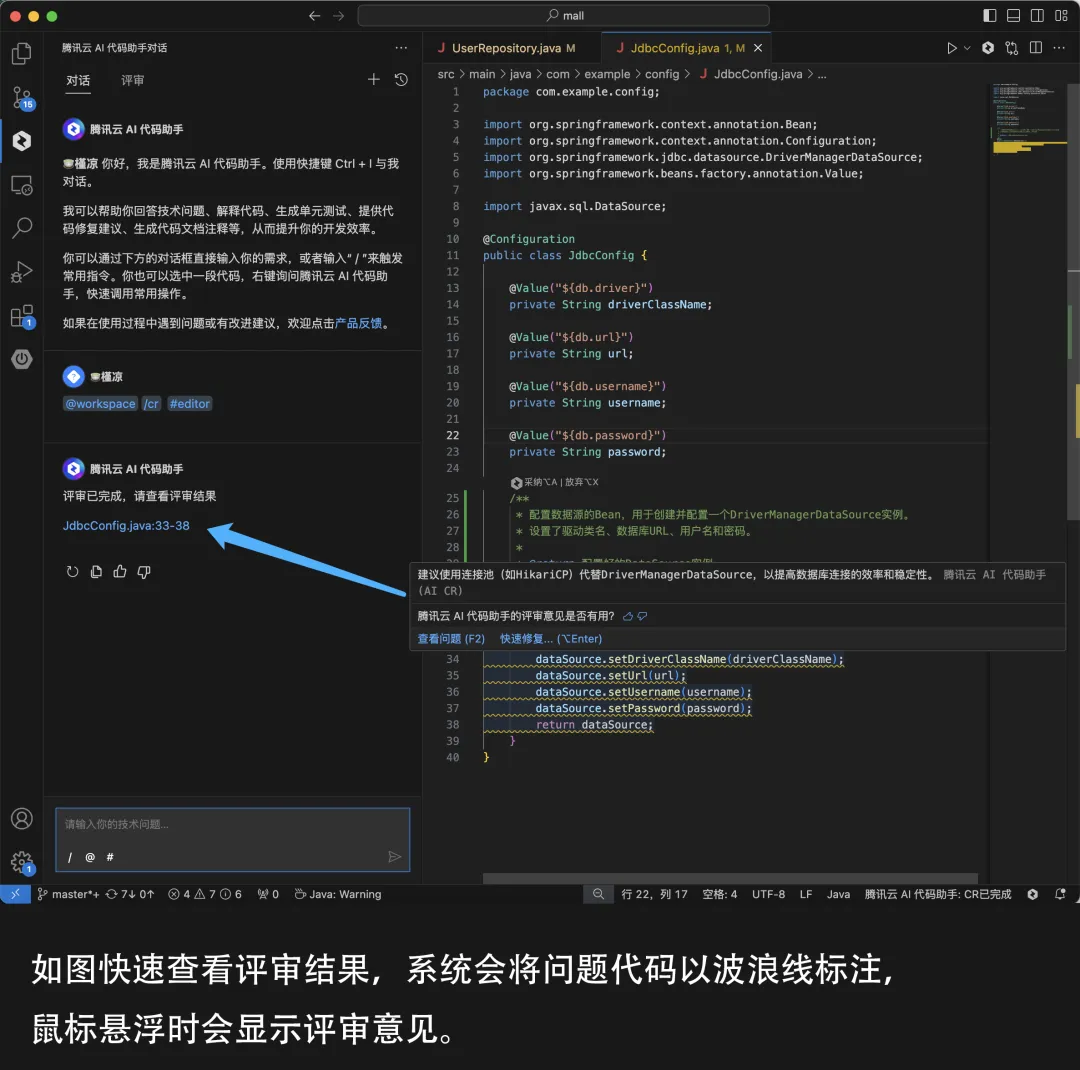
Task: Open Tencent Cloud AI assistant sidebar icon
Action: point(21,141)
